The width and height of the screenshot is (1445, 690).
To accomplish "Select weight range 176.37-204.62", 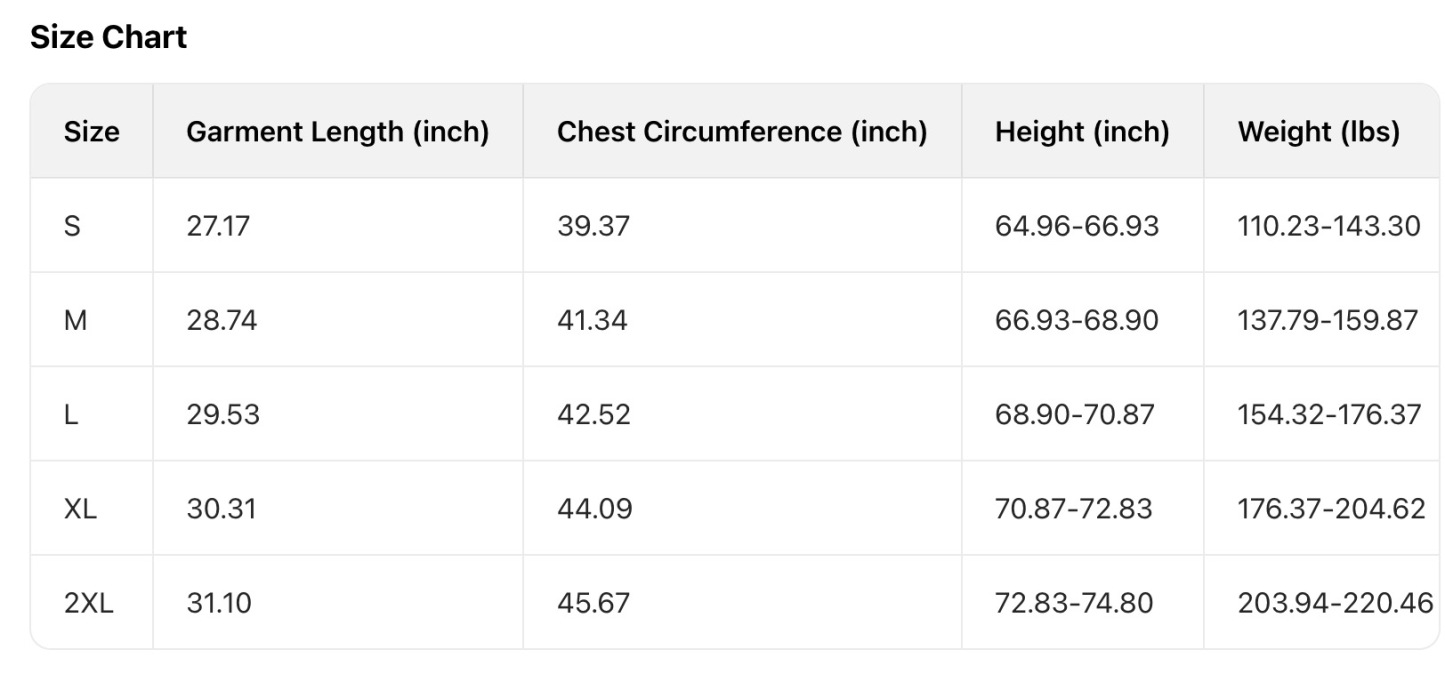I will tap(1330, 509).
